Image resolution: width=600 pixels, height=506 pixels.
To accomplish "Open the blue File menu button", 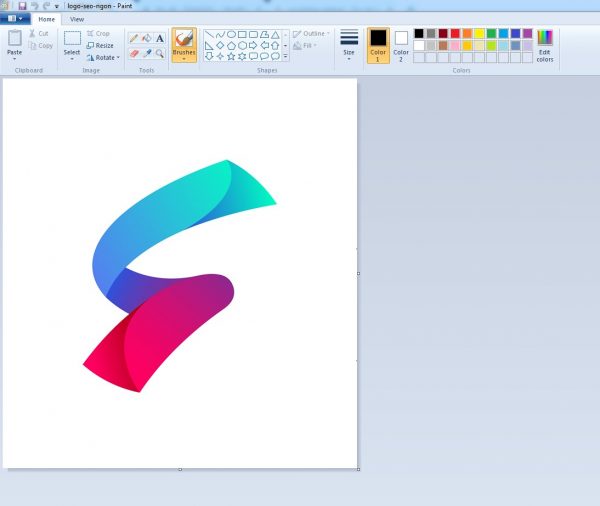I will [x=15, y=18].
